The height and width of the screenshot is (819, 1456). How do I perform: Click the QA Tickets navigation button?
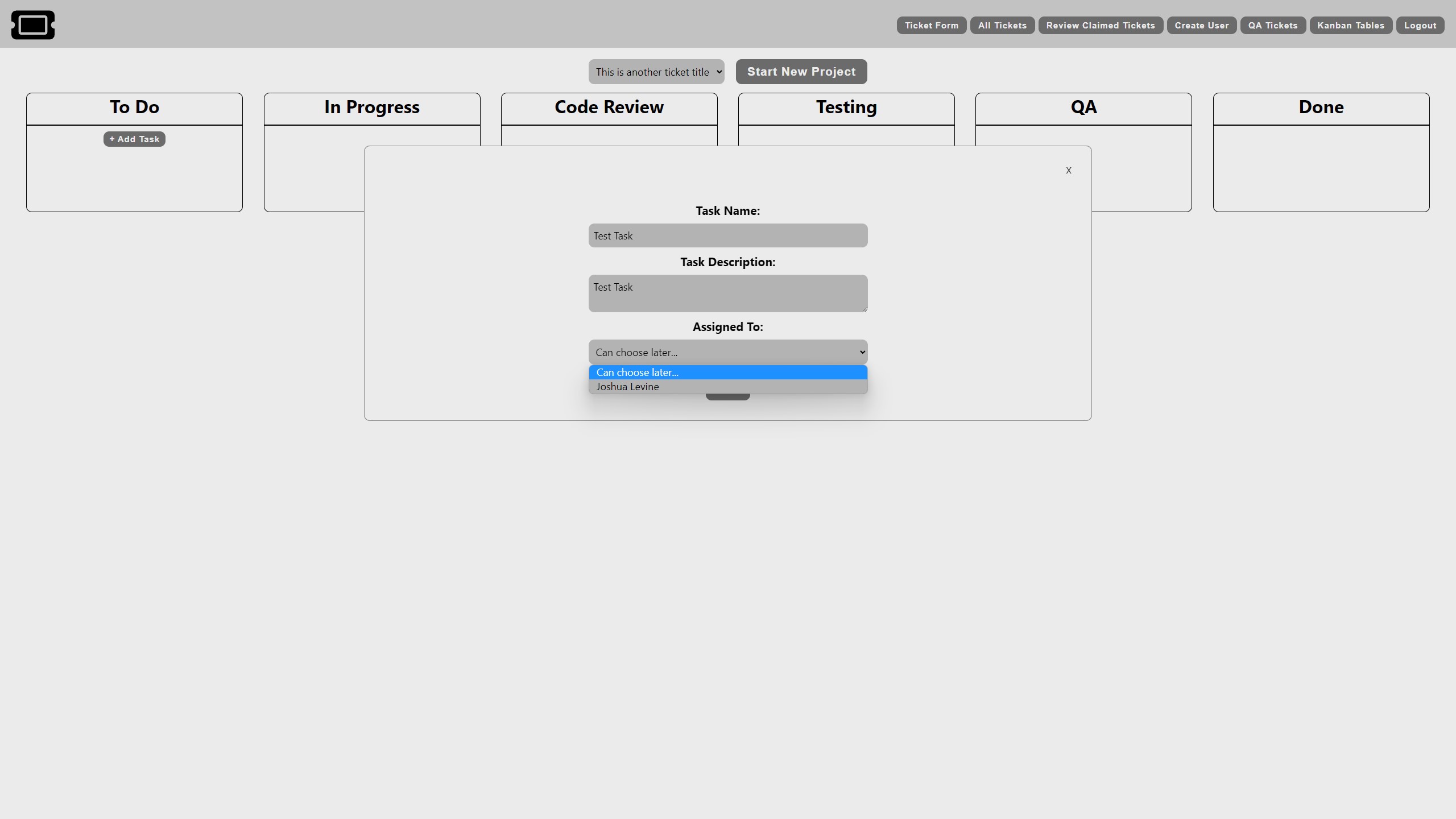1273,25
